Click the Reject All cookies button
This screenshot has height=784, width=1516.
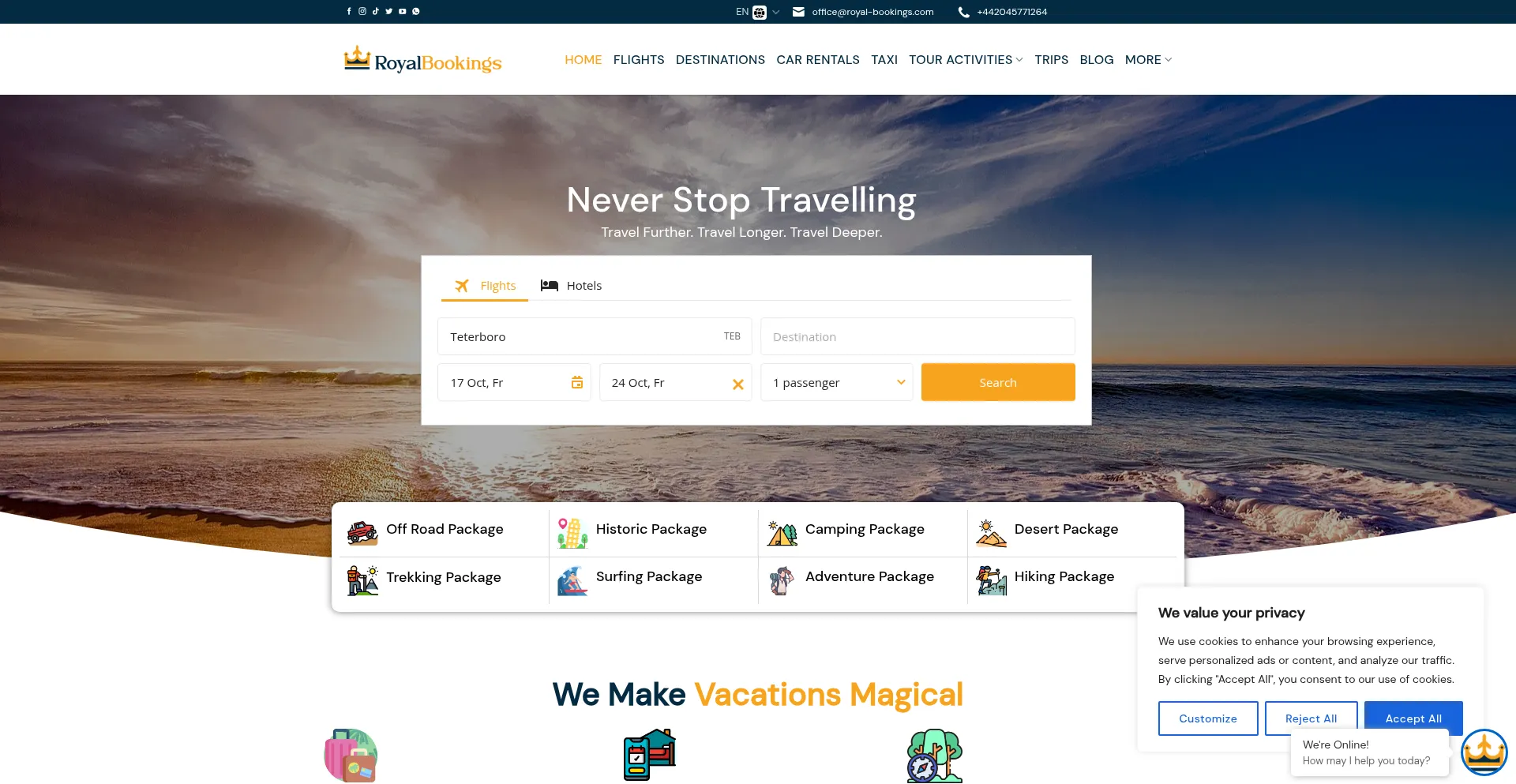(1311, 718)
